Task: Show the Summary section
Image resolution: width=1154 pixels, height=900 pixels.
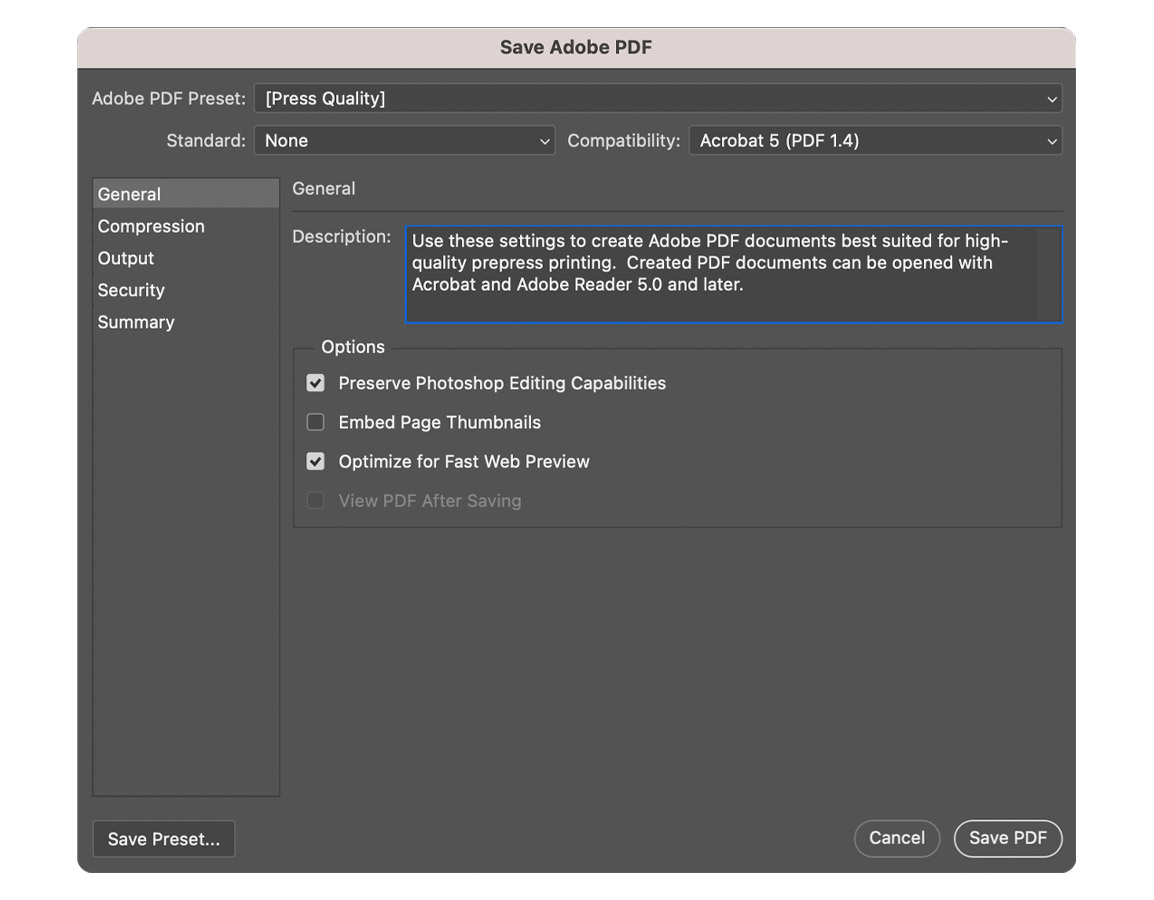Action: 136,322
